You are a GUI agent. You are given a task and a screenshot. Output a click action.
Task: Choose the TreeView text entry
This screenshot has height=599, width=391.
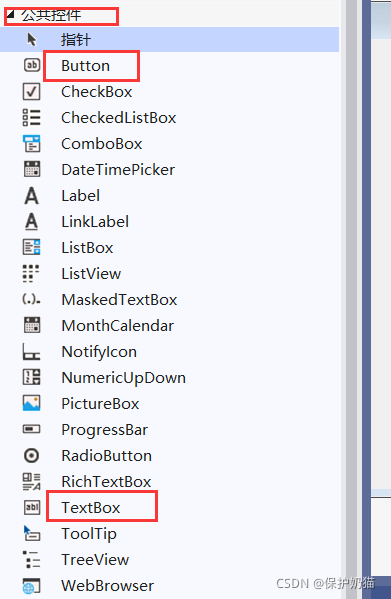click(x=95, y=560)
